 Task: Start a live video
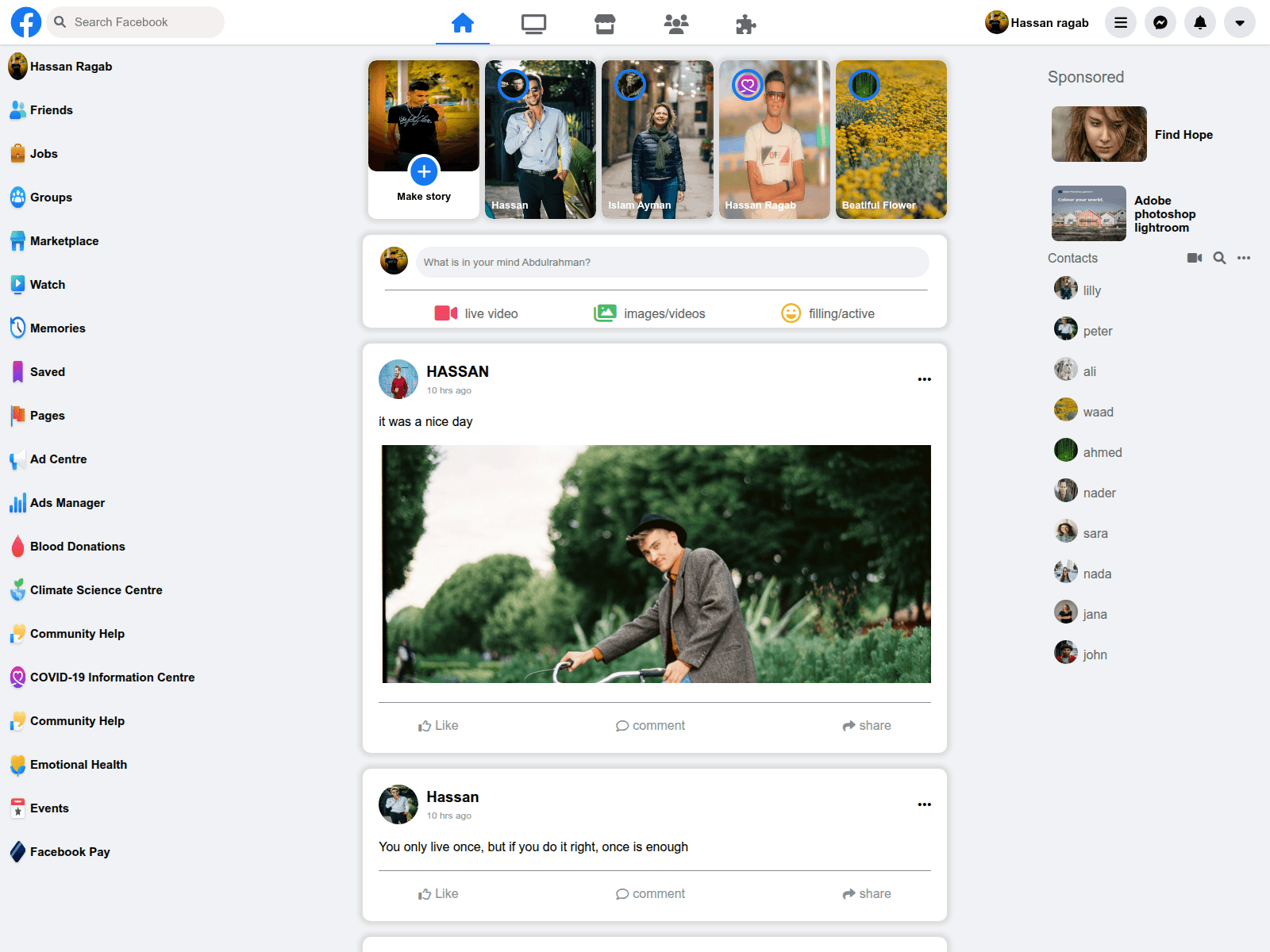476,313
